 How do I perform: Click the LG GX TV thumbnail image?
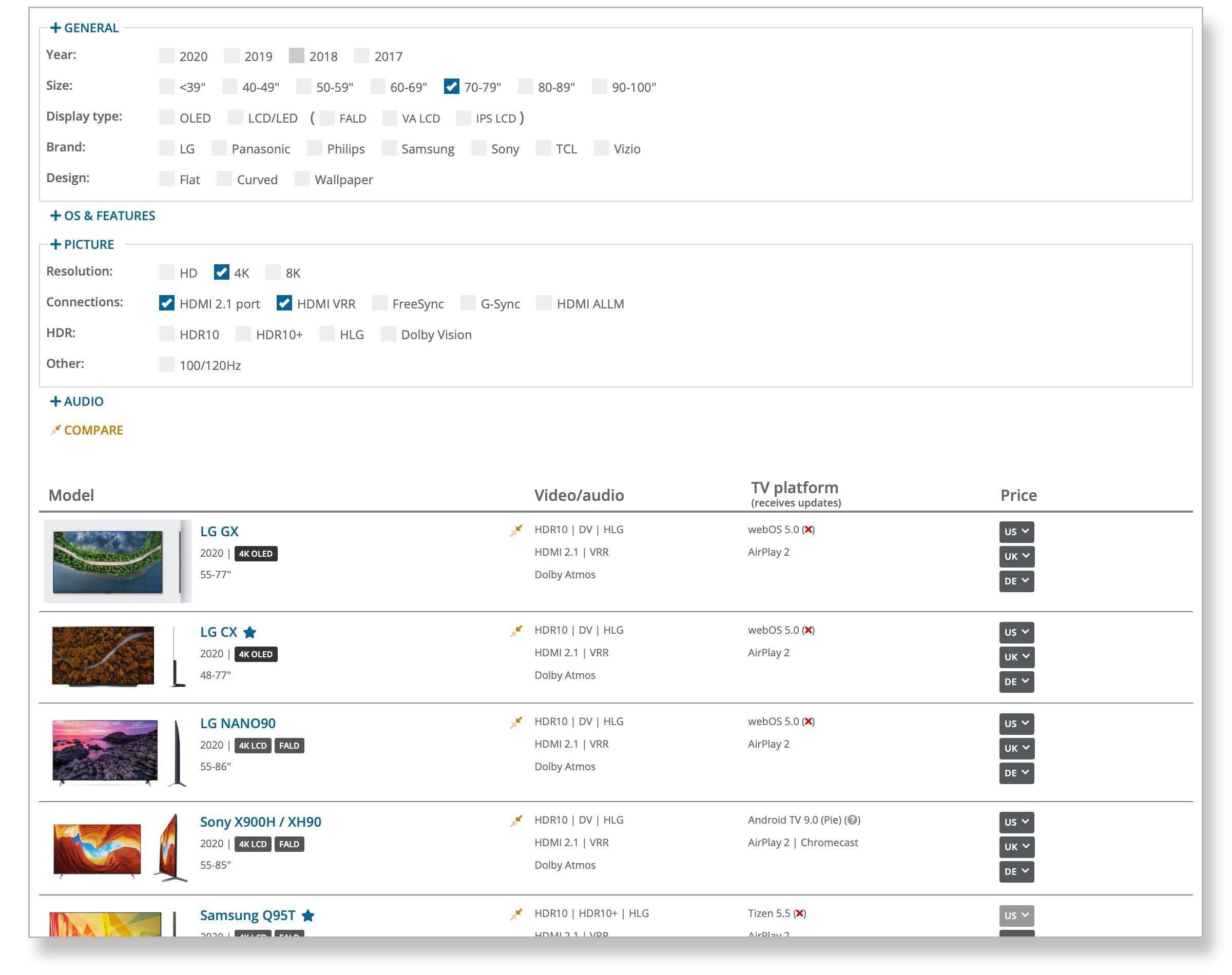118,561
